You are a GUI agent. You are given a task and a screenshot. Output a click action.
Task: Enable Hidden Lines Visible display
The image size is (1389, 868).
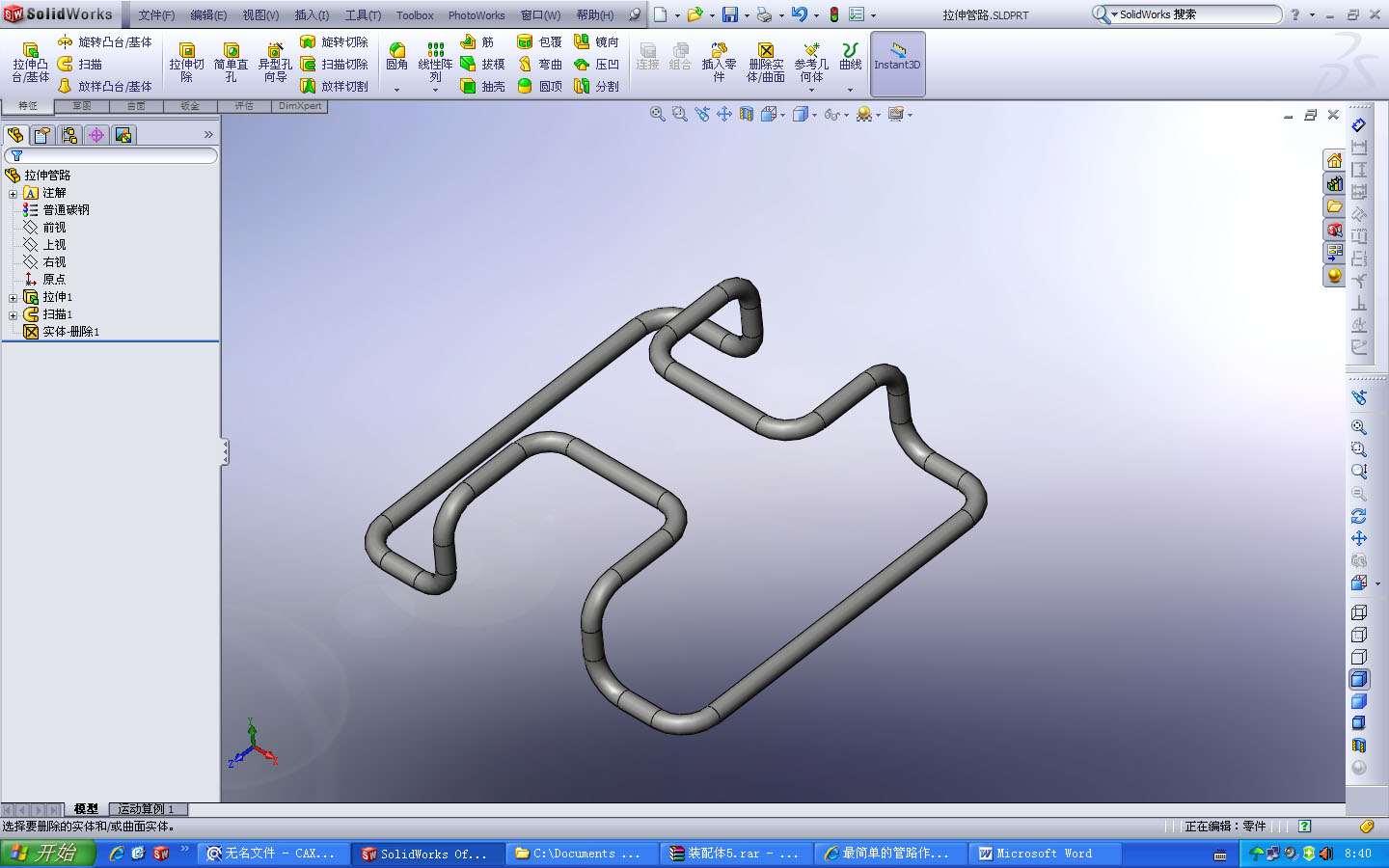1359,635
